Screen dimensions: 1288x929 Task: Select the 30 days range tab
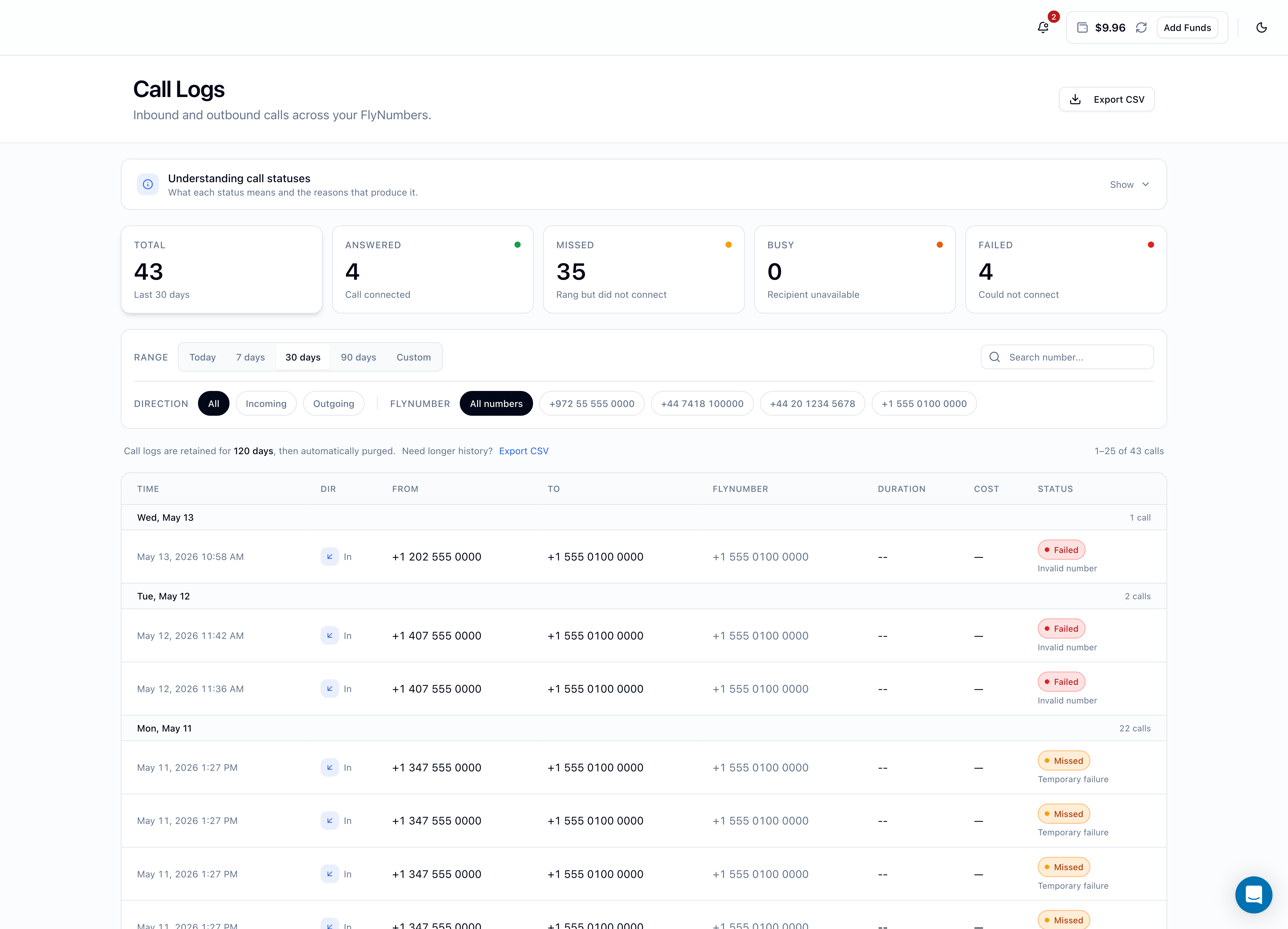click(303, 357)
